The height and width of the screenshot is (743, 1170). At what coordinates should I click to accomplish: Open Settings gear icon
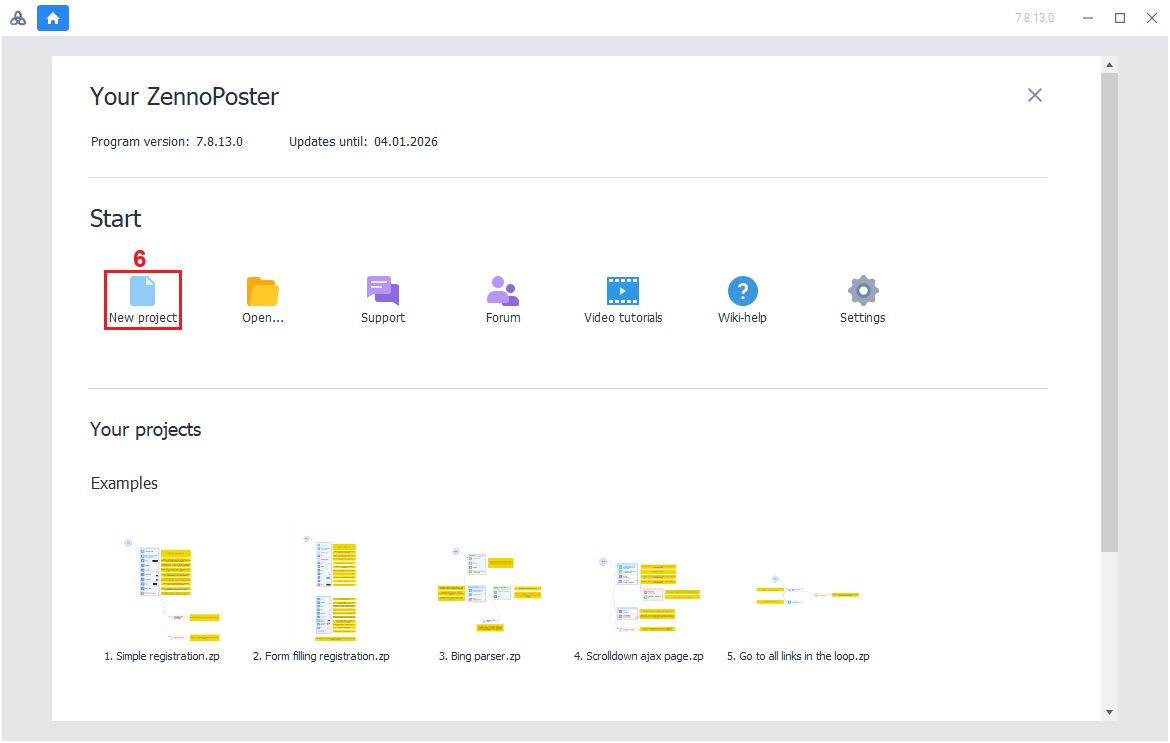point(863,291)
